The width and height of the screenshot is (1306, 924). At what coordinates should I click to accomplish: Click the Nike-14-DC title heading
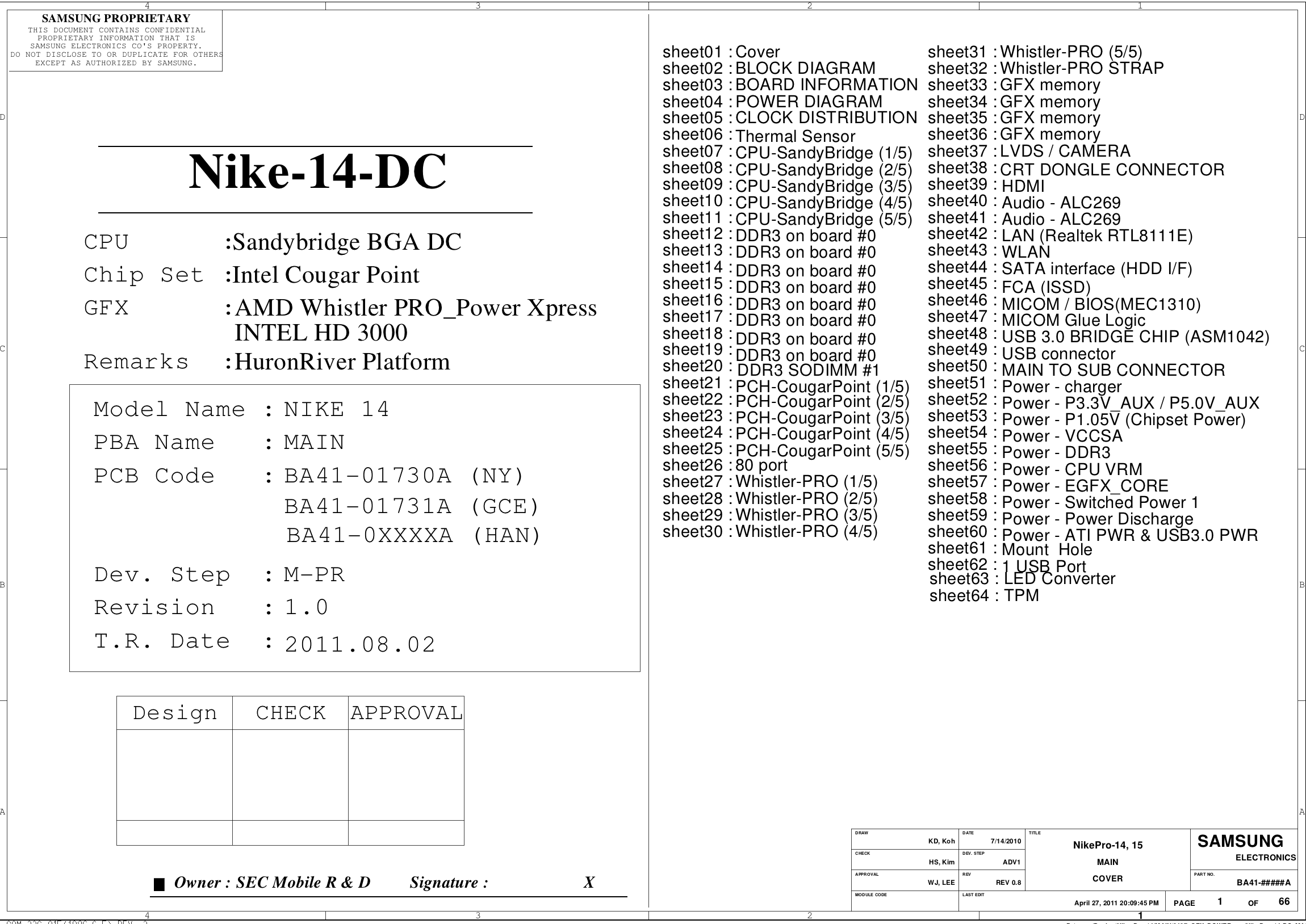[317, 172]
